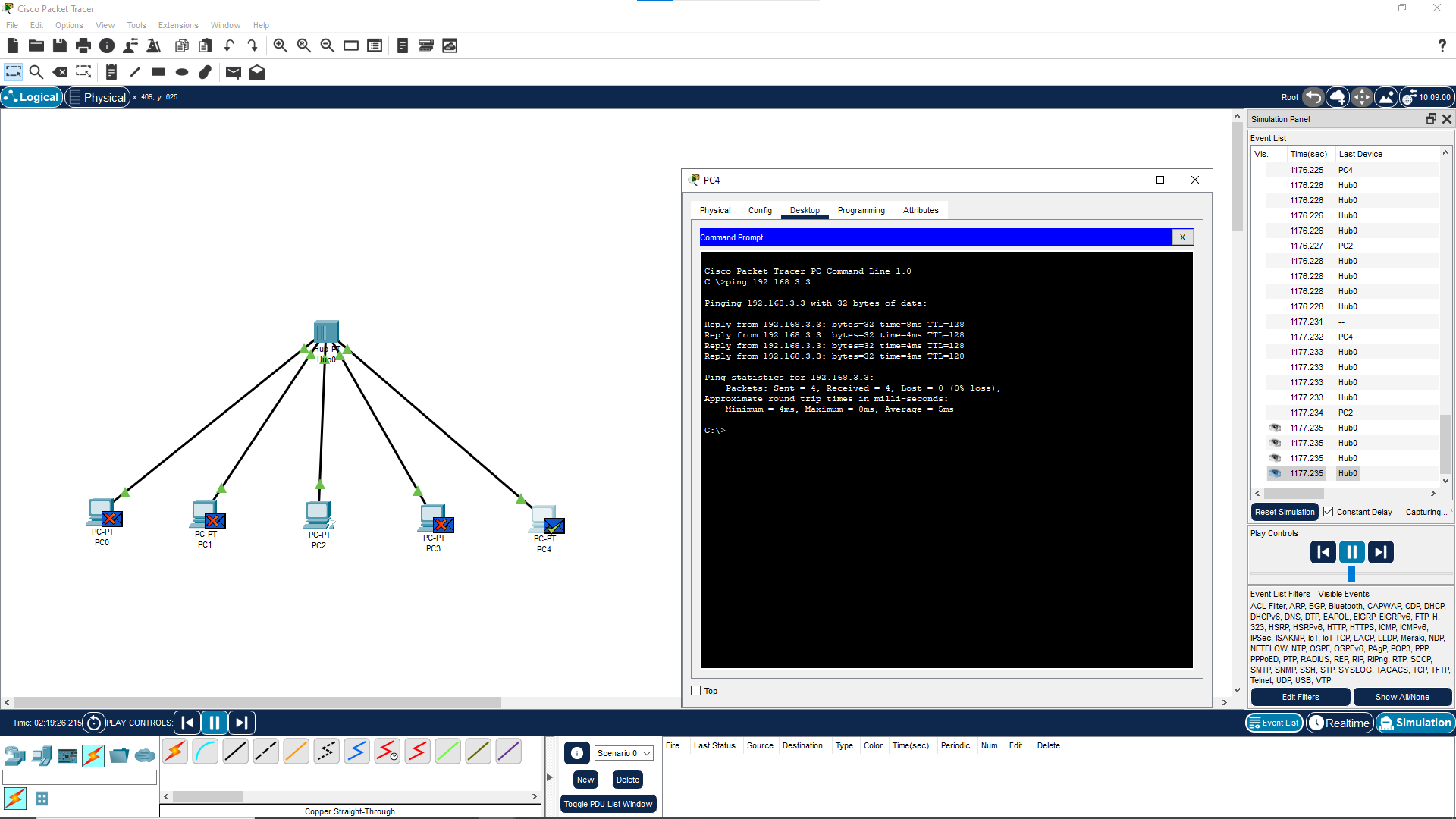This screenshot has height=819, width=1456.
Task: Close the Command Prompt with X button
Action: click(1182, 237)
